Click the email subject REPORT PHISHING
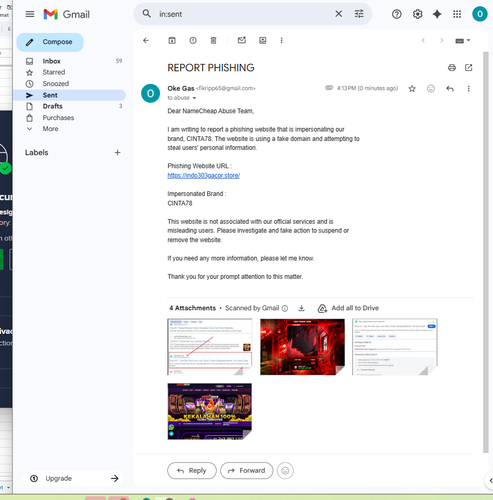 (x=211, y=68)
